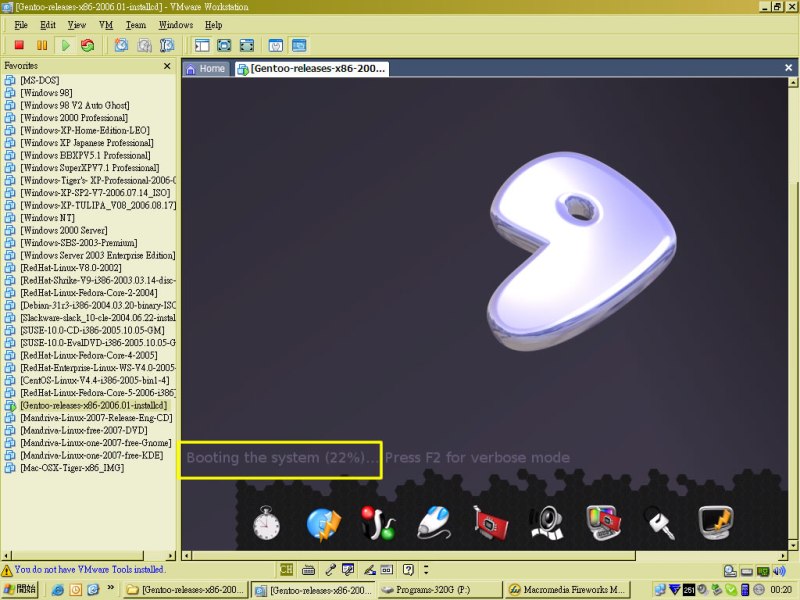Click the help question-mark language bar icon
Viewport: 800px width, 600px height.
(x=408, y=569)
